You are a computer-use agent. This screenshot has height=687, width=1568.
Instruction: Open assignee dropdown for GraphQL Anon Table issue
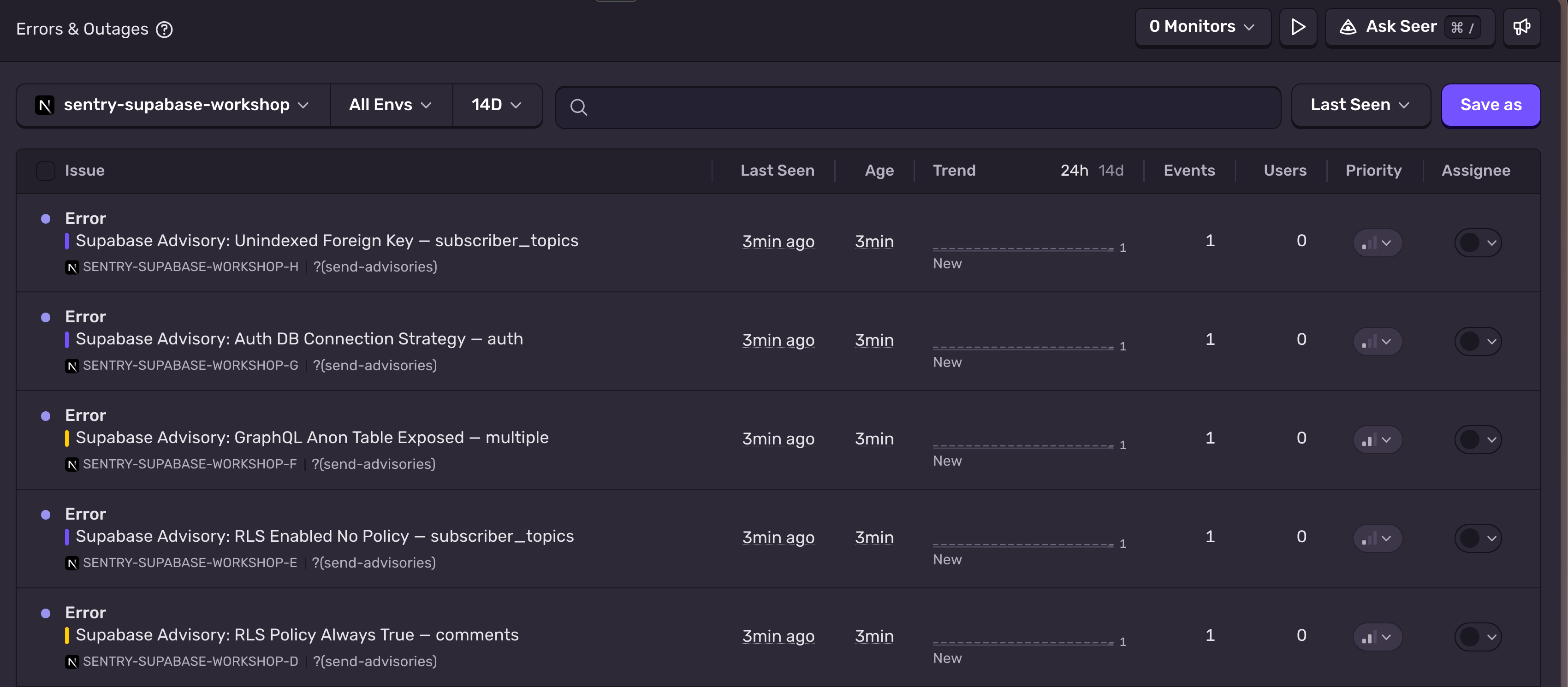(1478, 440)
